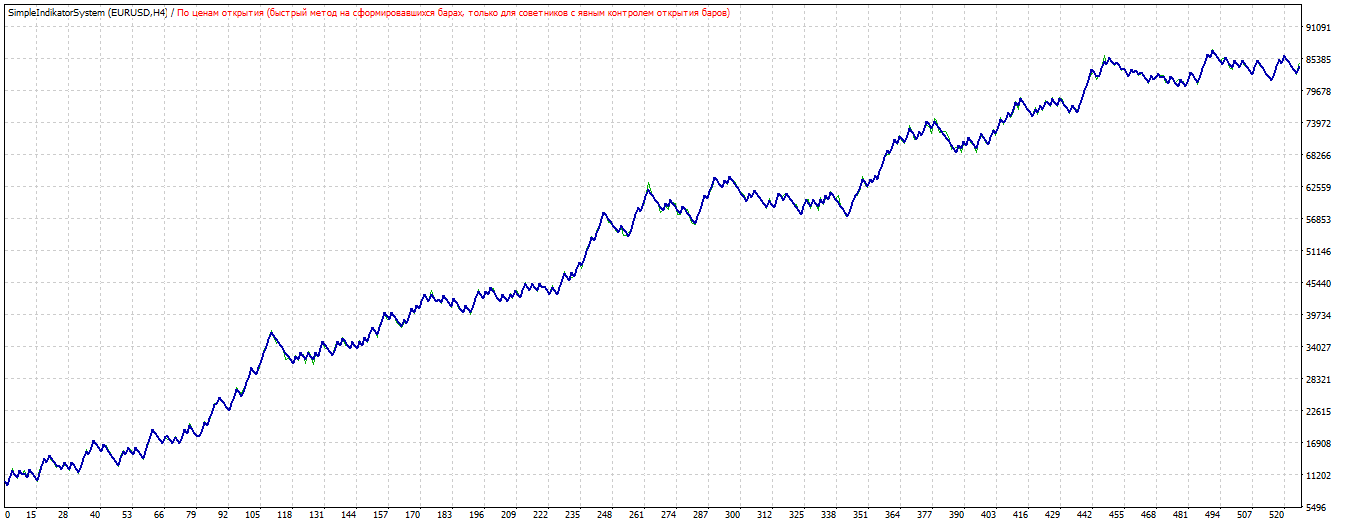Select the 40 trade-number axis label
The width and height of the screenshot is (1346, 524).
[95, 515]
